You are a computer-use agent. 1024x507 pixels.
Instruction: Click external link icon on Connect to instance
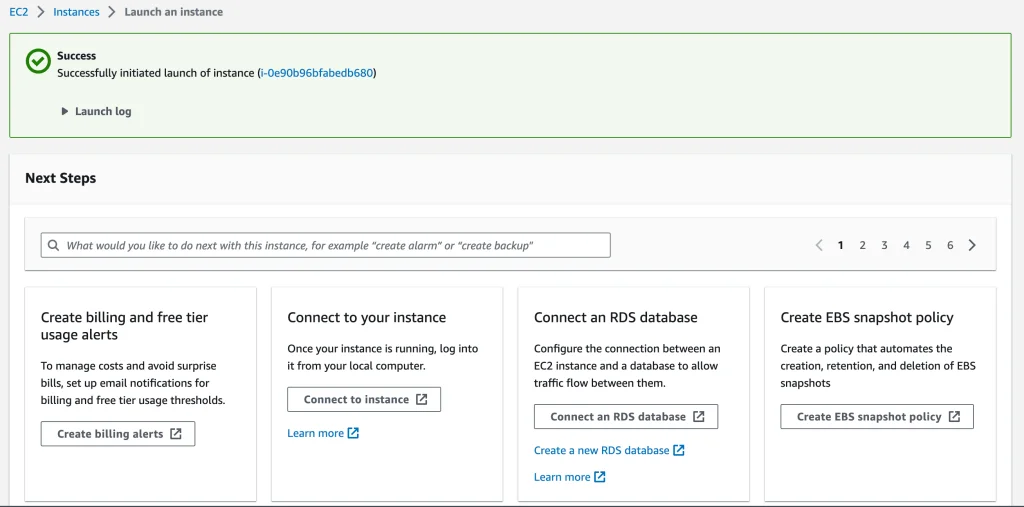point(421,399)
